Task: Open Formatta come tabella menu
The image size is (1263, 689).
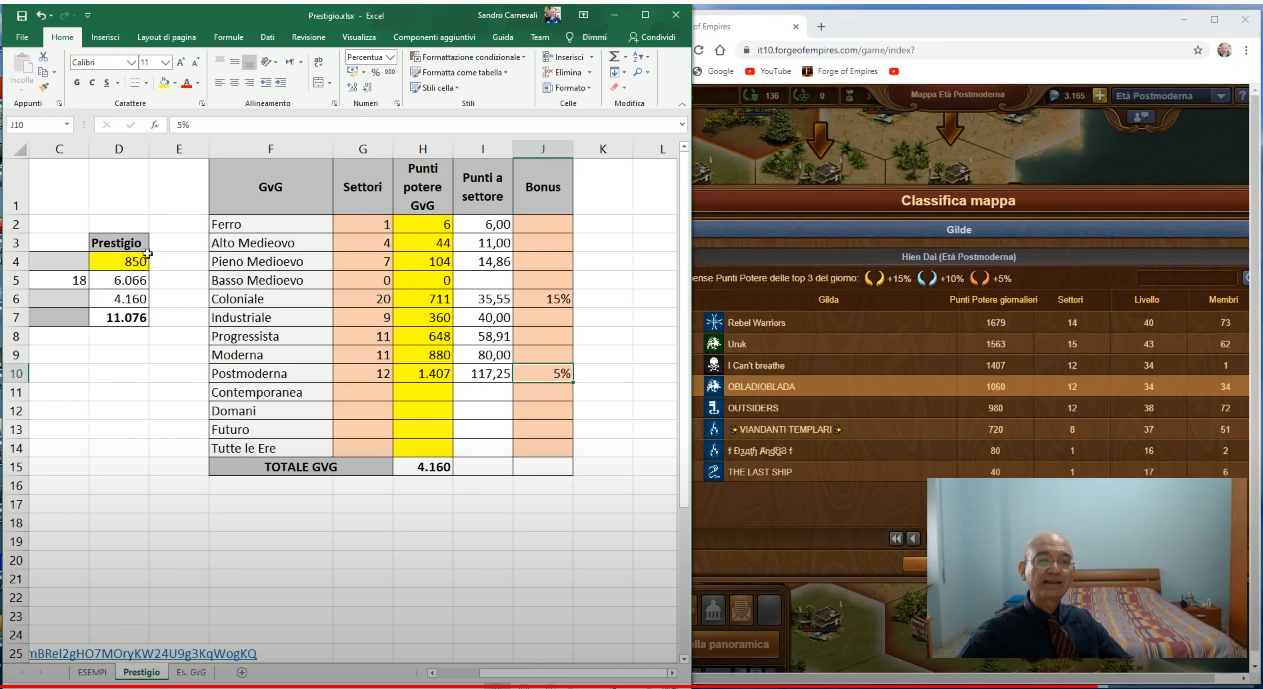Action: (x=459, y=72)
